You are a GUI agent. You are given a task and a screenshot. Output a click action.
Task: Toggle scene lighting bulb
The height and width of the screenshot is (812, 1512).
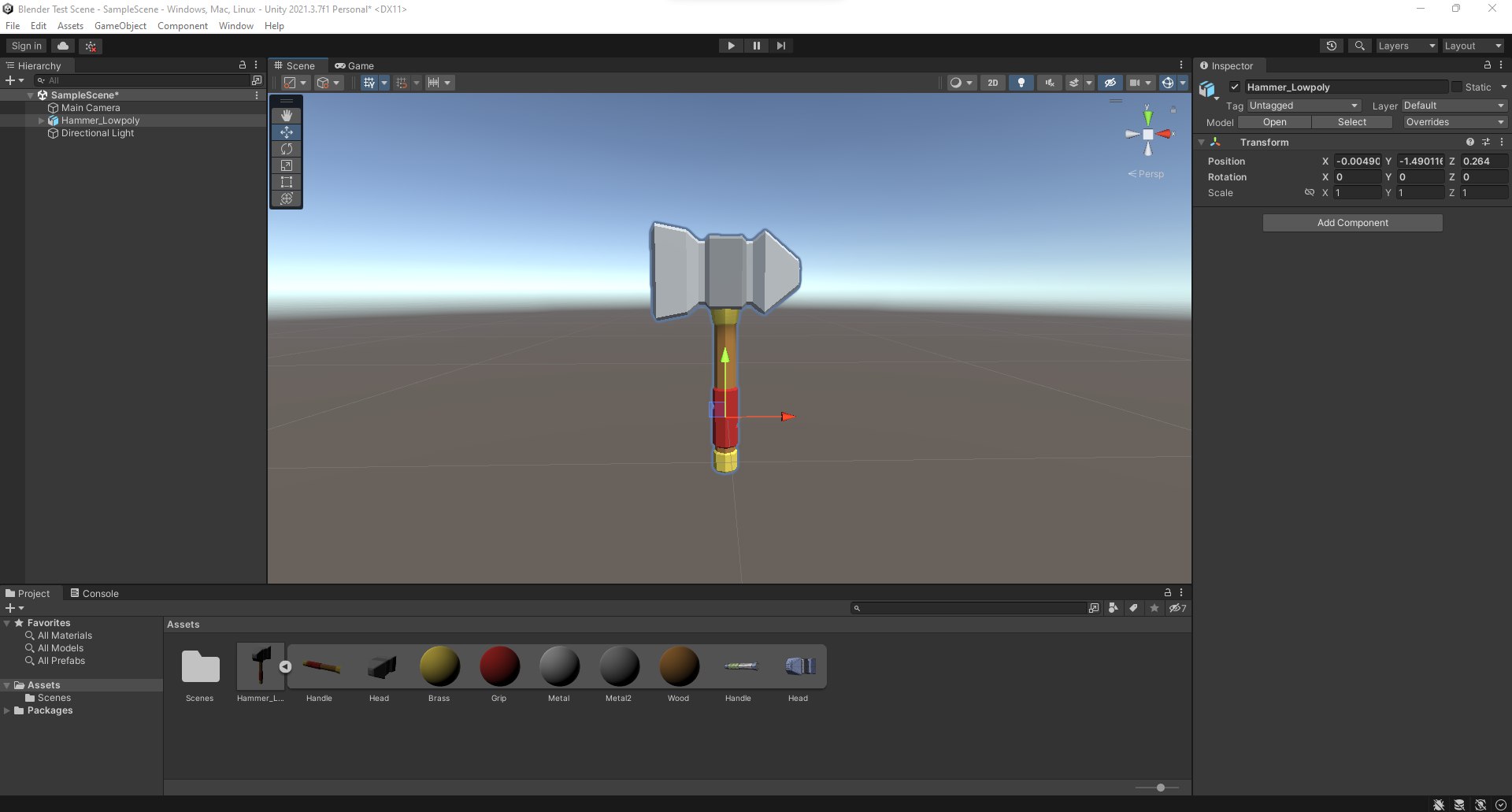tap(1021, 83)
